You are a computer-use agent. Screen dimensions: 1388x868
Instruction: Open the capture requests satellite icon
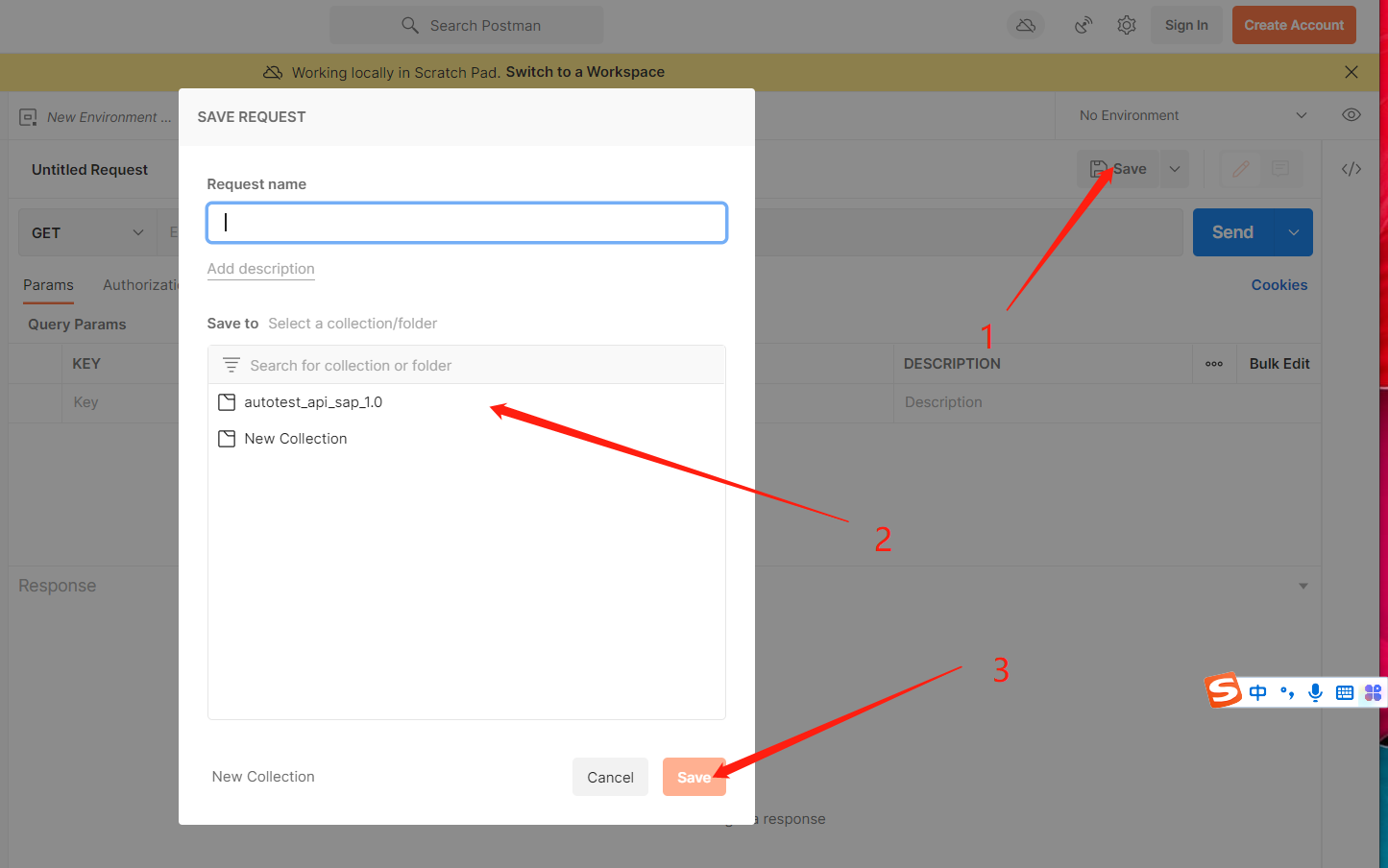coord(1084,25)
